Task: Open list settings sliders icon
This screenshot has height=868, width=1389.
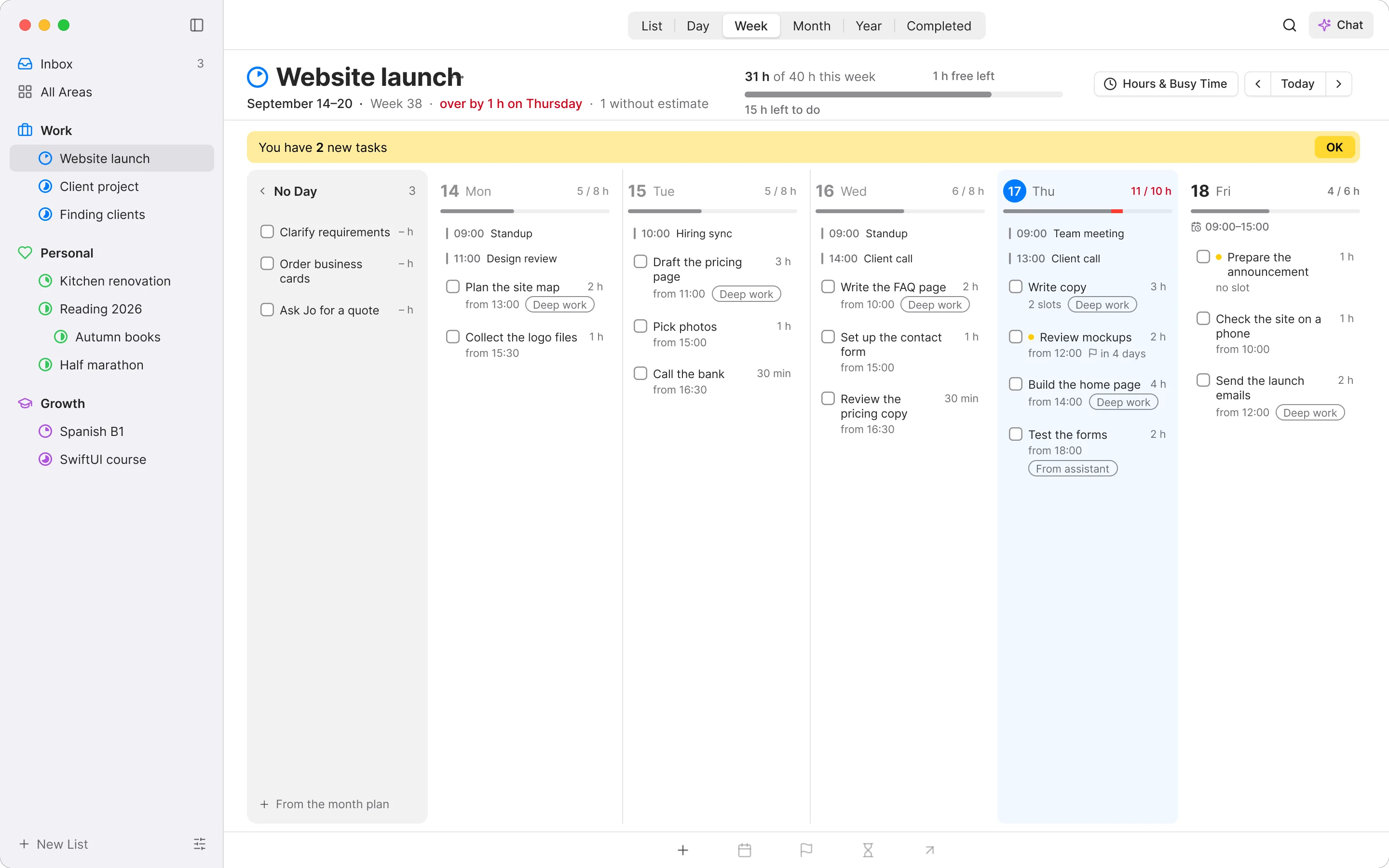Action: 199,844
